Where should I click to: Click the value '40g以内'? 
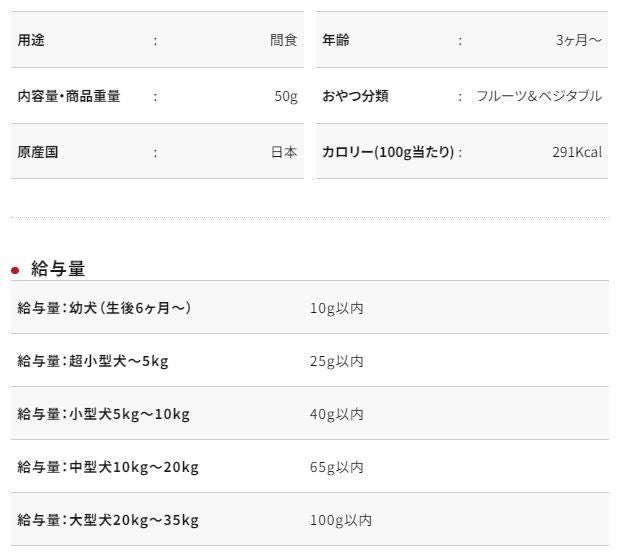pyautogui.click(x=336, y=414)
